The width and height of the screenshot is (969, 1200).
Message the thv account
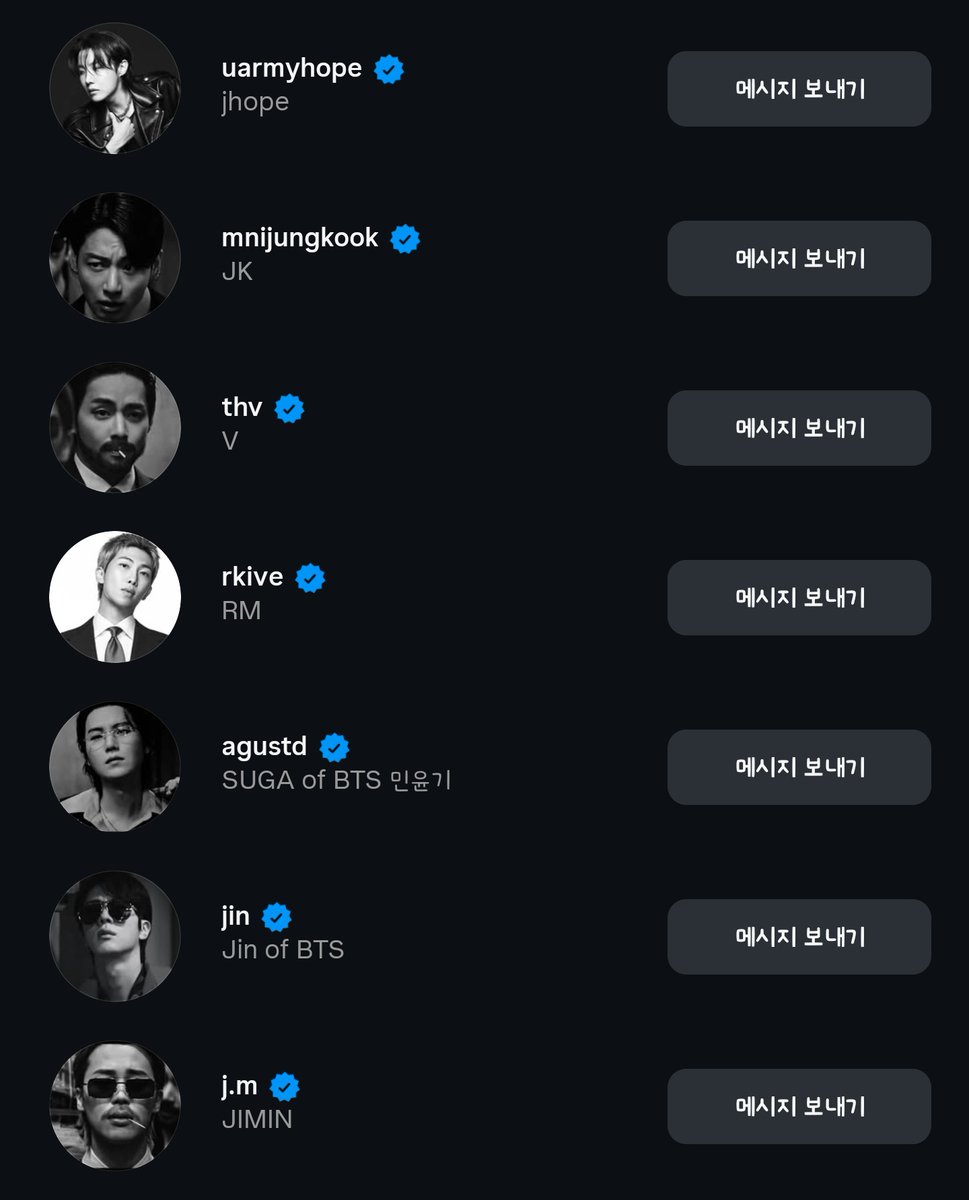coord(799,428)
